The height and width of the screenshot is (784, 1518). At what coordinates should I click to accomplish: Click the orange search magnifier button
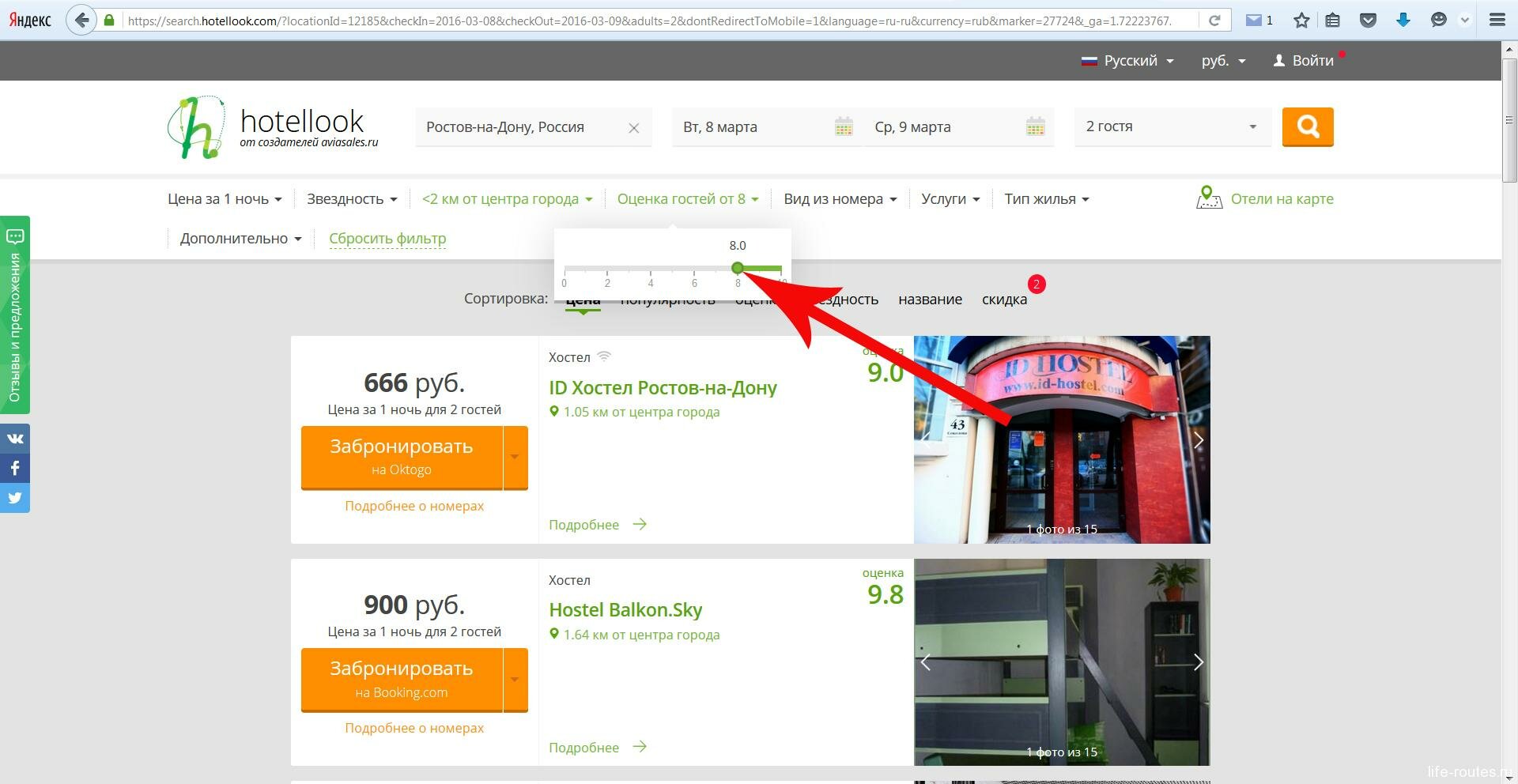pyautogui.click(x=1308, y=126)
